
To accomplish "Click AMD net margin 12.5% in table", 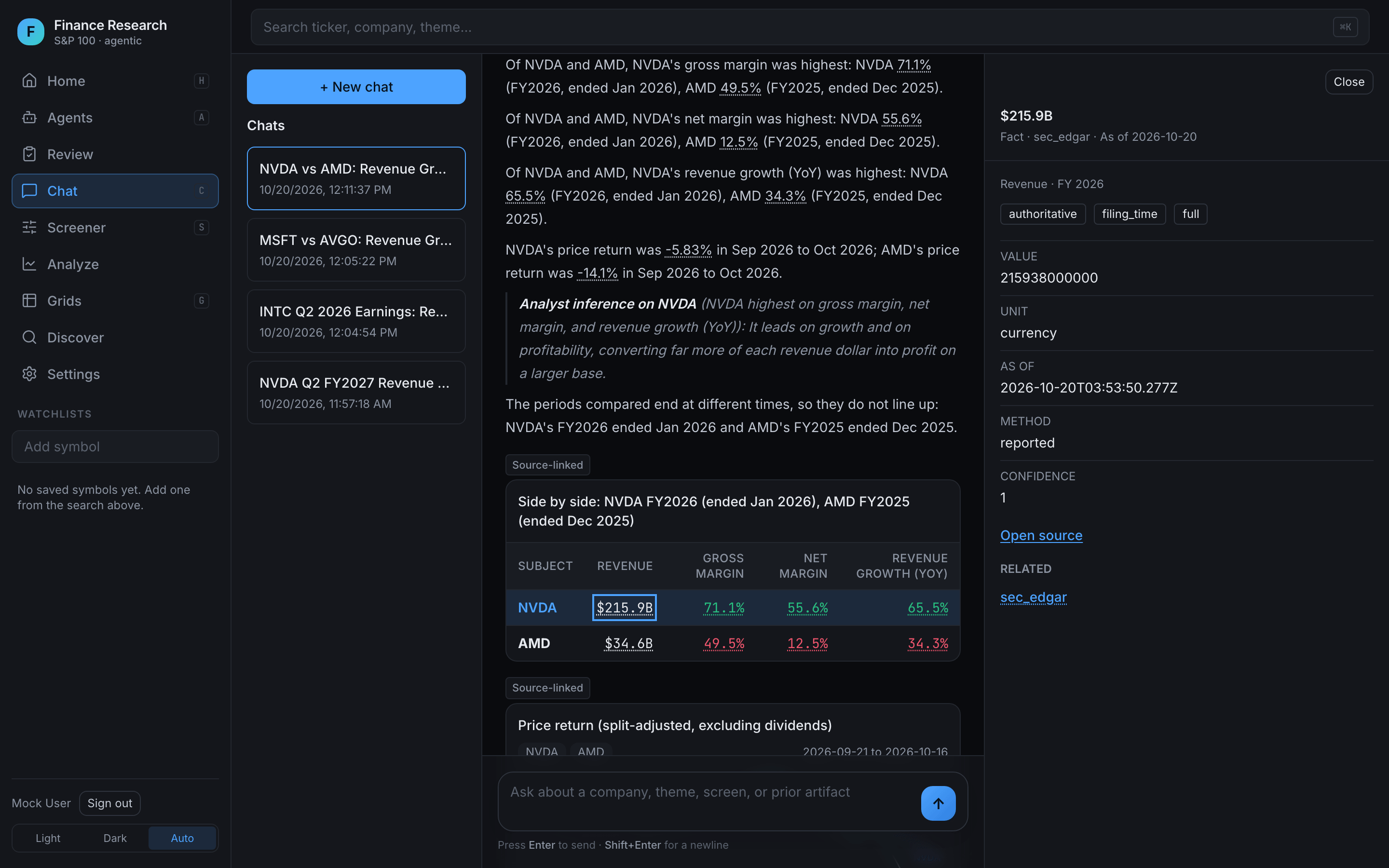I will [x=807, y=644].
